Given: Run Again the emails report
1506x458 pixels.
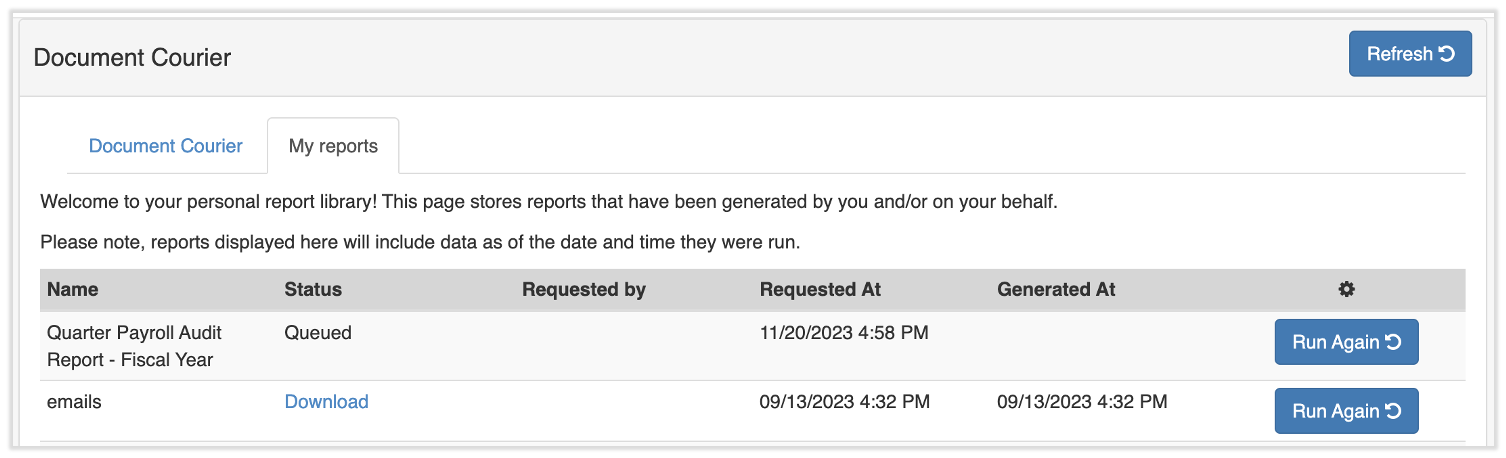Looking at the screenshot, I should click(1346, 411).
